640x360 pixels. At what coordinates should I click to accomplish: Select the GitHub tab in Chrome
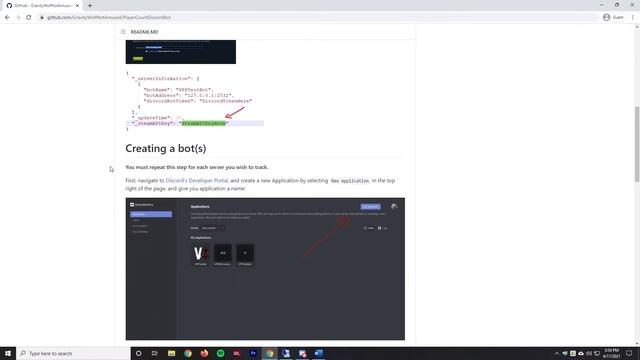(42, 6)
